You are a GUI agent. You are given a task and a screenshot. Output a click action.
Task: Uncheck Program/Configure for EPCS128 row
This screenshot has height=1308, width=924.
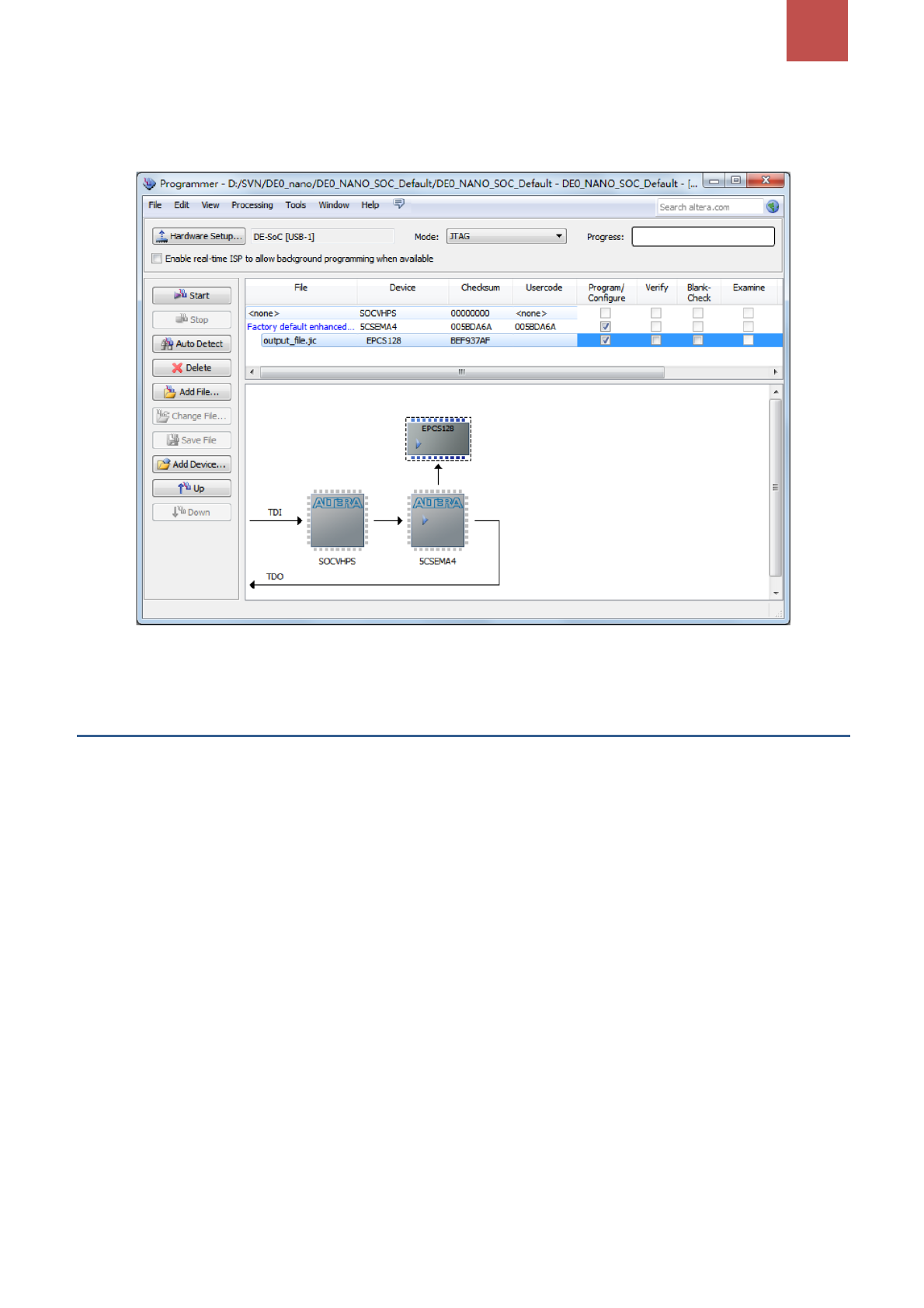pyautogui.click(x=606, y=340)
